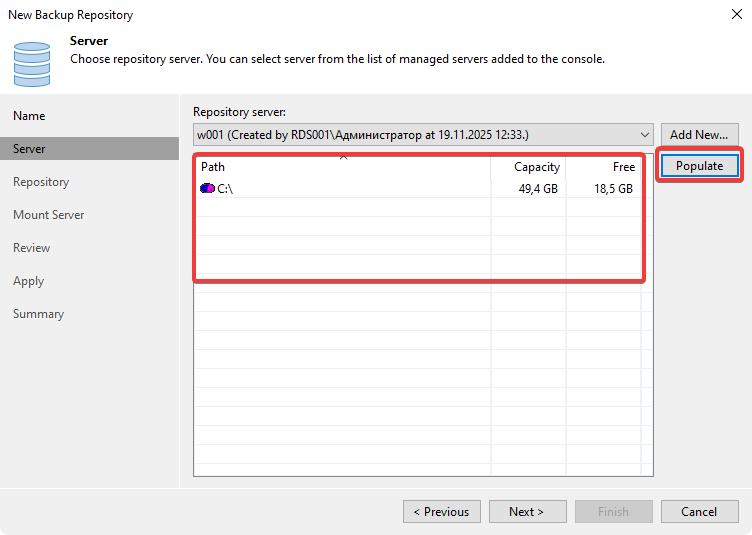Image resolution: width=752 pixels, height=535 pixels.
Task: Sort by the Path column header
Action: [x=340, y=167]
